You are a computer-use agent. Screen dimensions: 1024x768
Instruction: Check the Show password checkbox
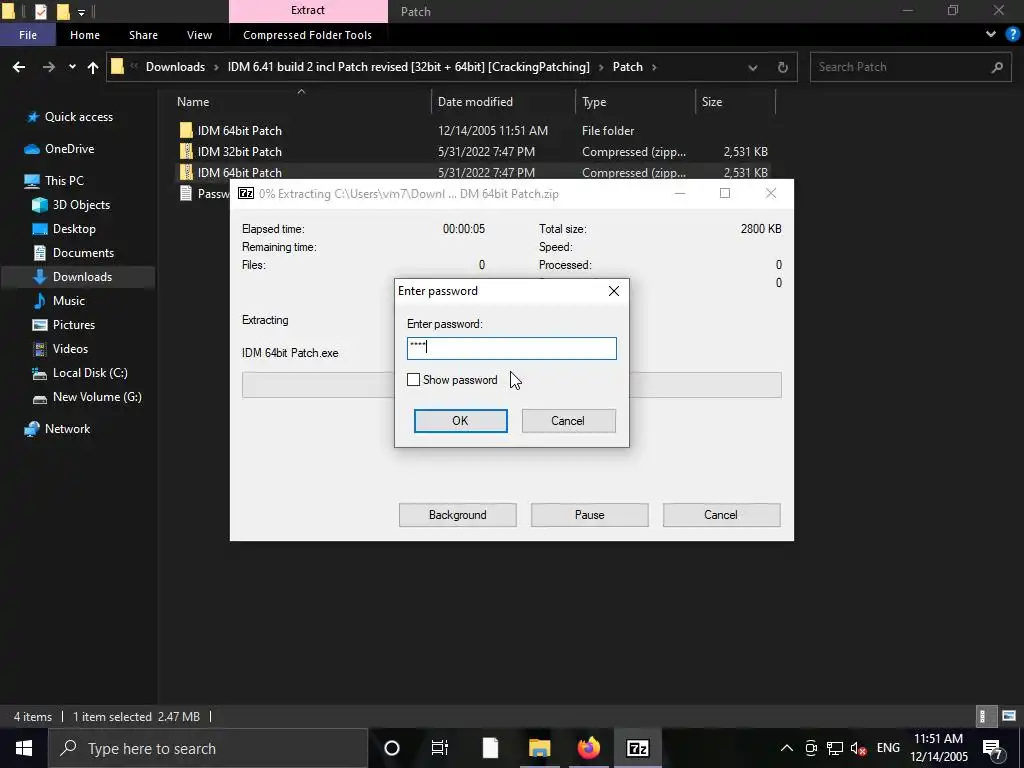(413, 379)
